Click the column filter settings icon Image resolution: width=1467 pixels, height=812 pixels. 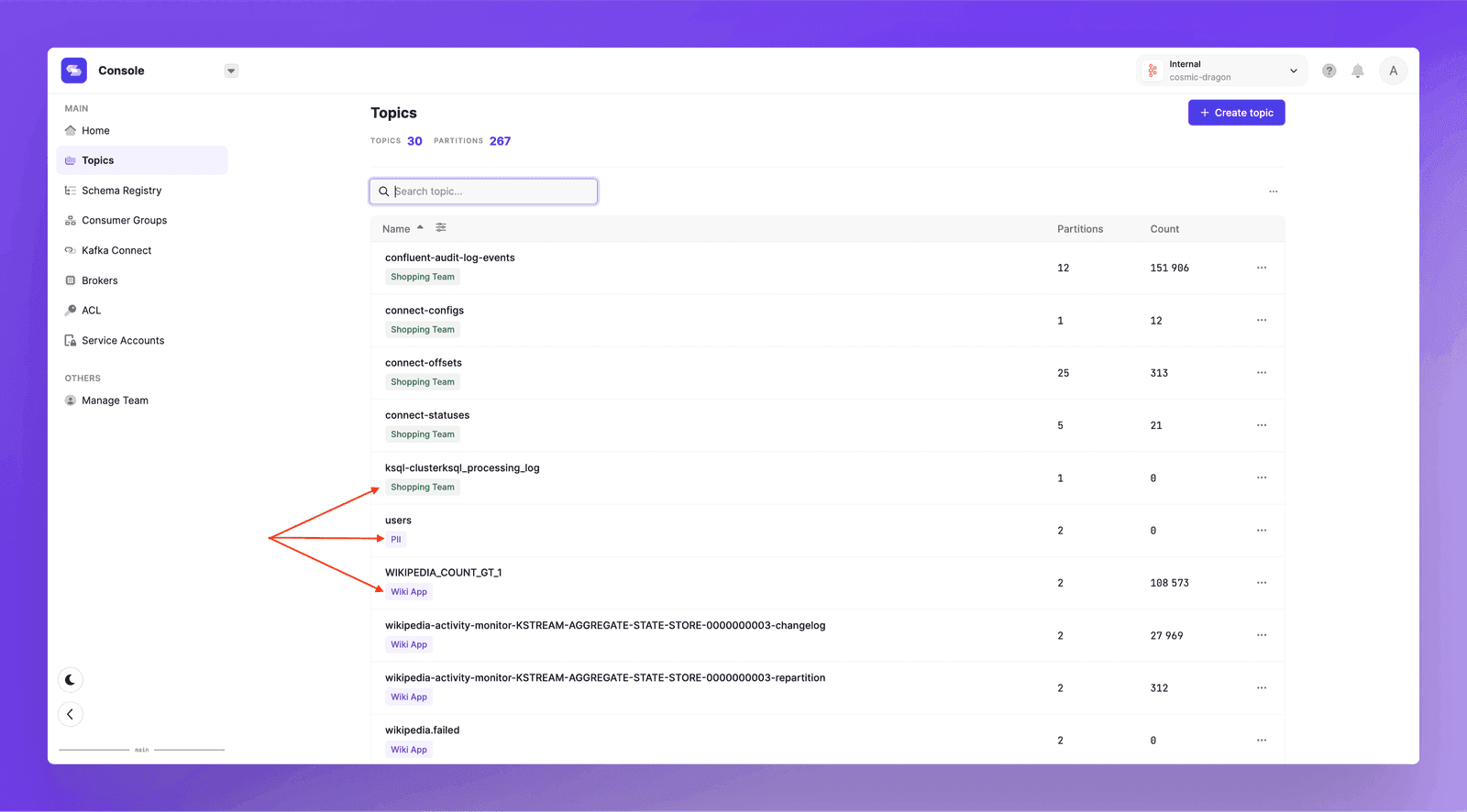(x=441, y=228)
